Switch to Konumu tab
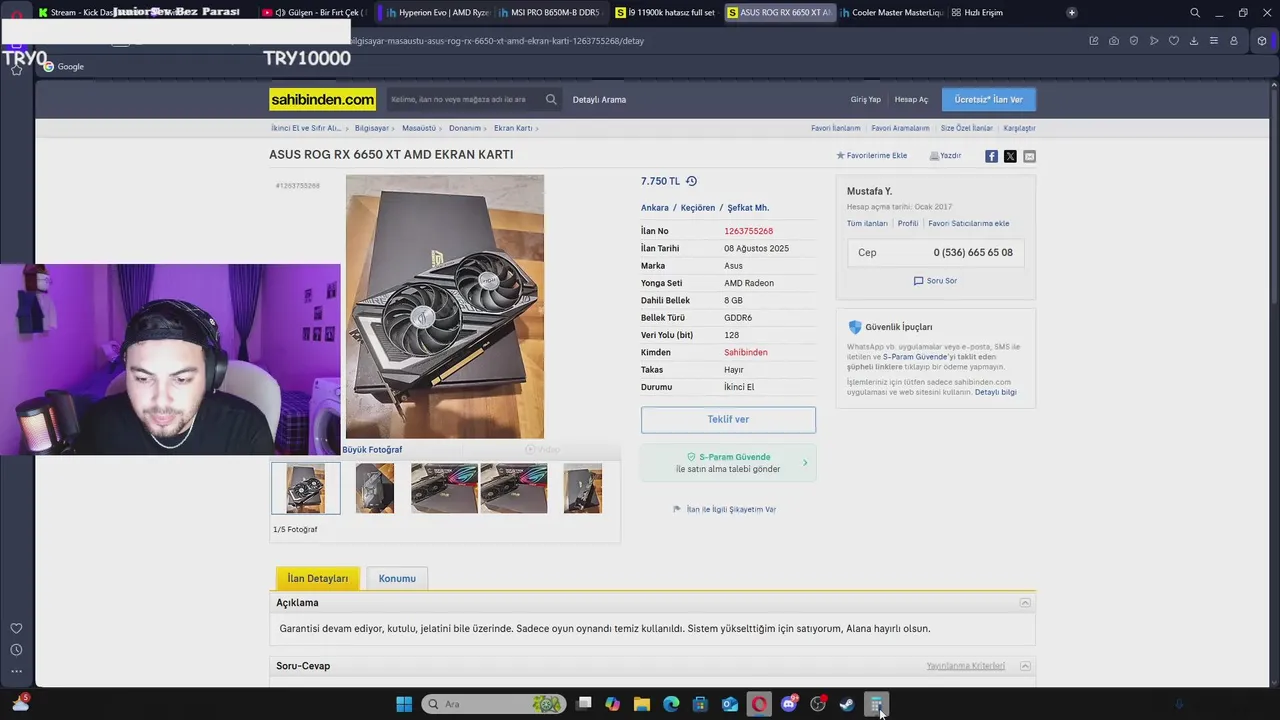 pyautogui.click(x=397, y=578)
